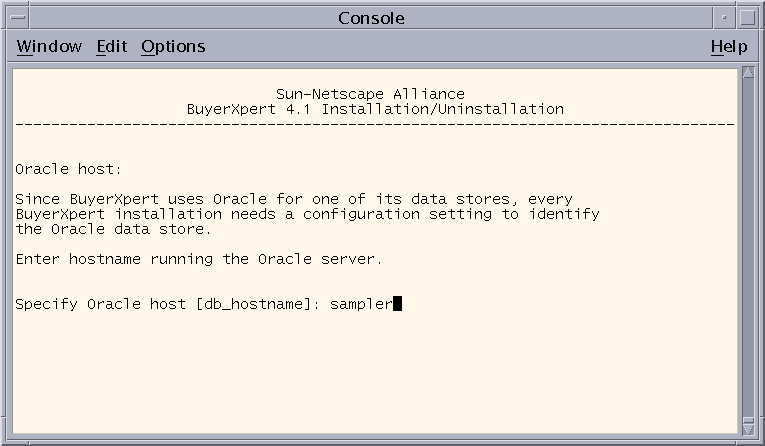Click the 'Specify Oracle host' prompt text
Image resolution: width=765 pixels, height=446 pixels.
point(101,304)
